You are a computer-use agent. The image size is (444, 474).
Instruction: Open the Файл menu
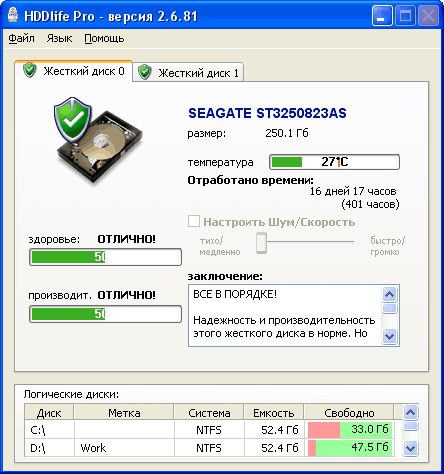click(x=21, y=38)
